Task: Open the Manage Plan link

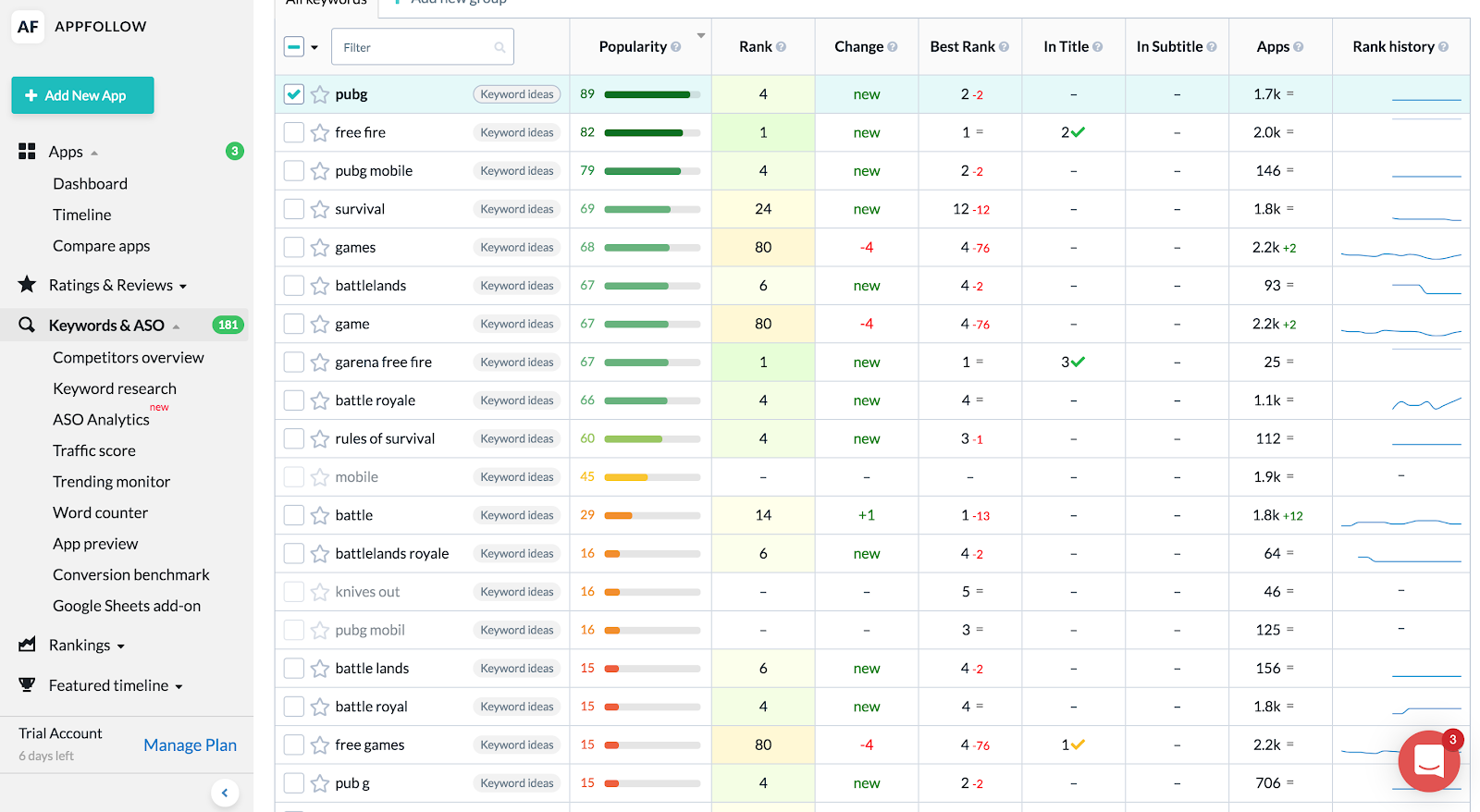Action: (x=191, y=745)
